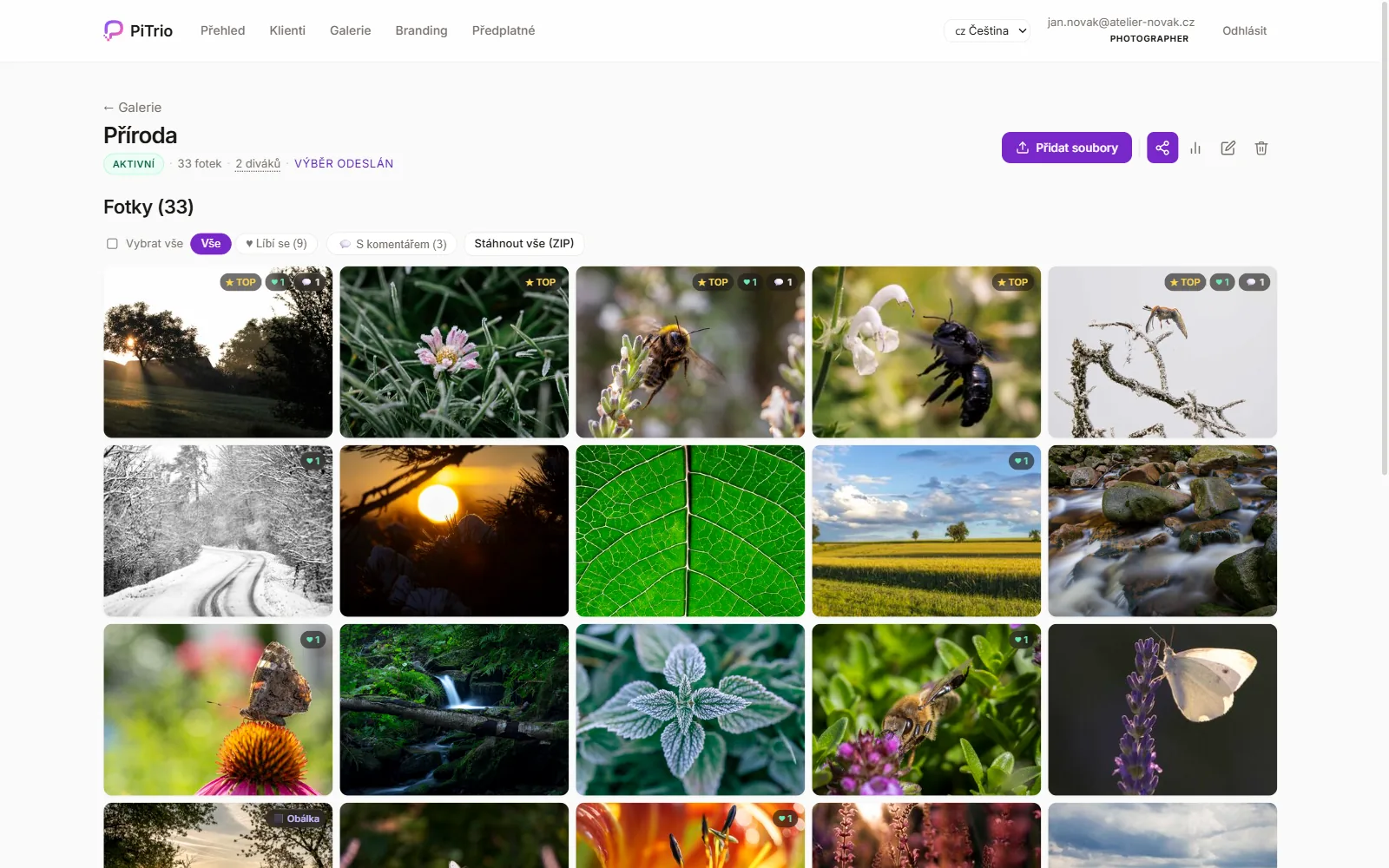Click TOP badge on frosty pink flower photo

click(540, 282)
